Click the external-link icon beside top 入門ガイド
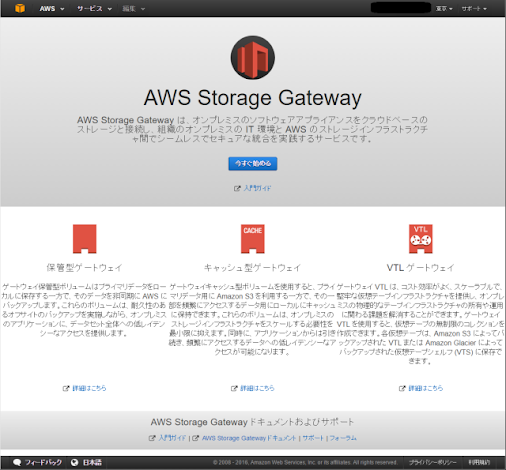Screen dimensions: 506x470 (x=237, y=189)
